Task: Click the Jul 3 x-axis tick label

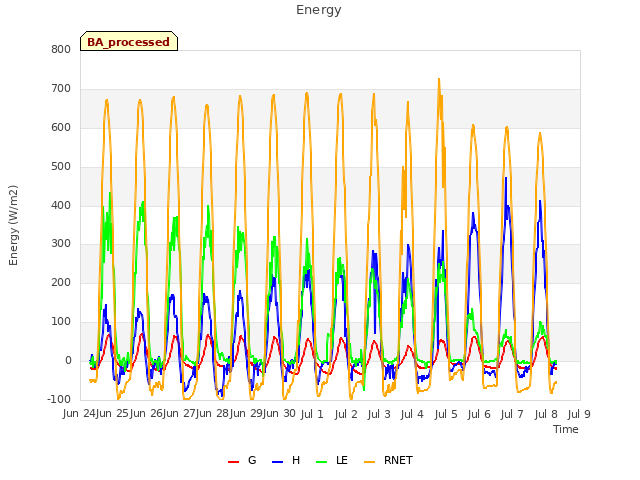Action: [379, 414]
